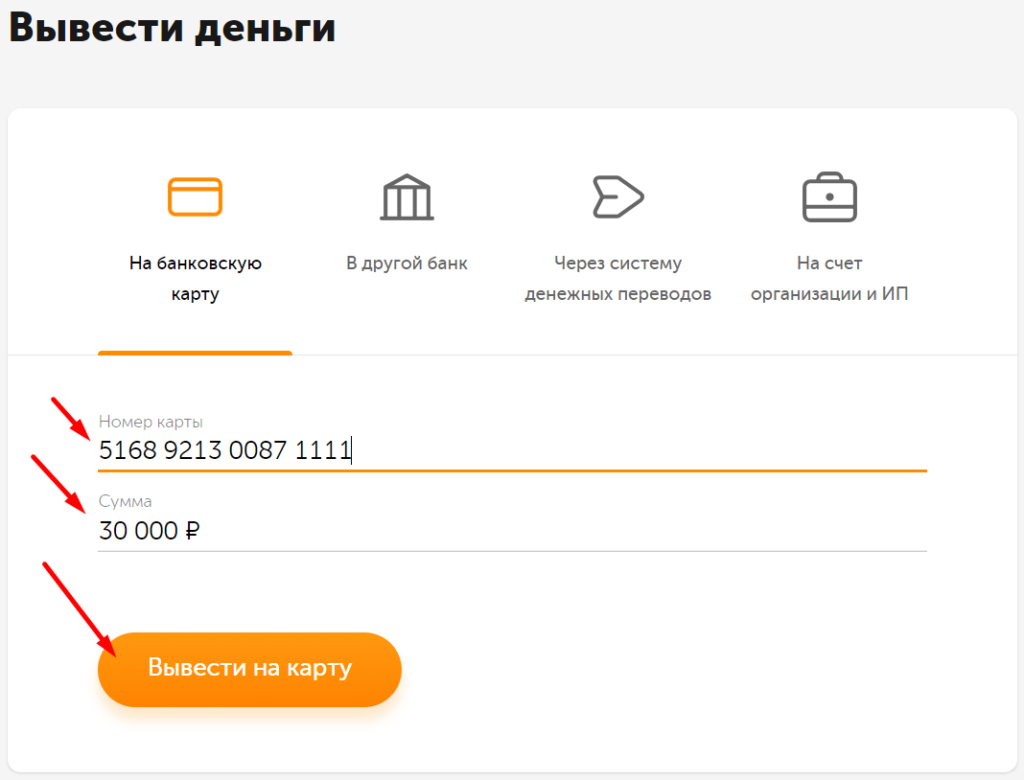The image size is (1024, 780).
Task: Focus the card number input field
Action: coord(600,451)
